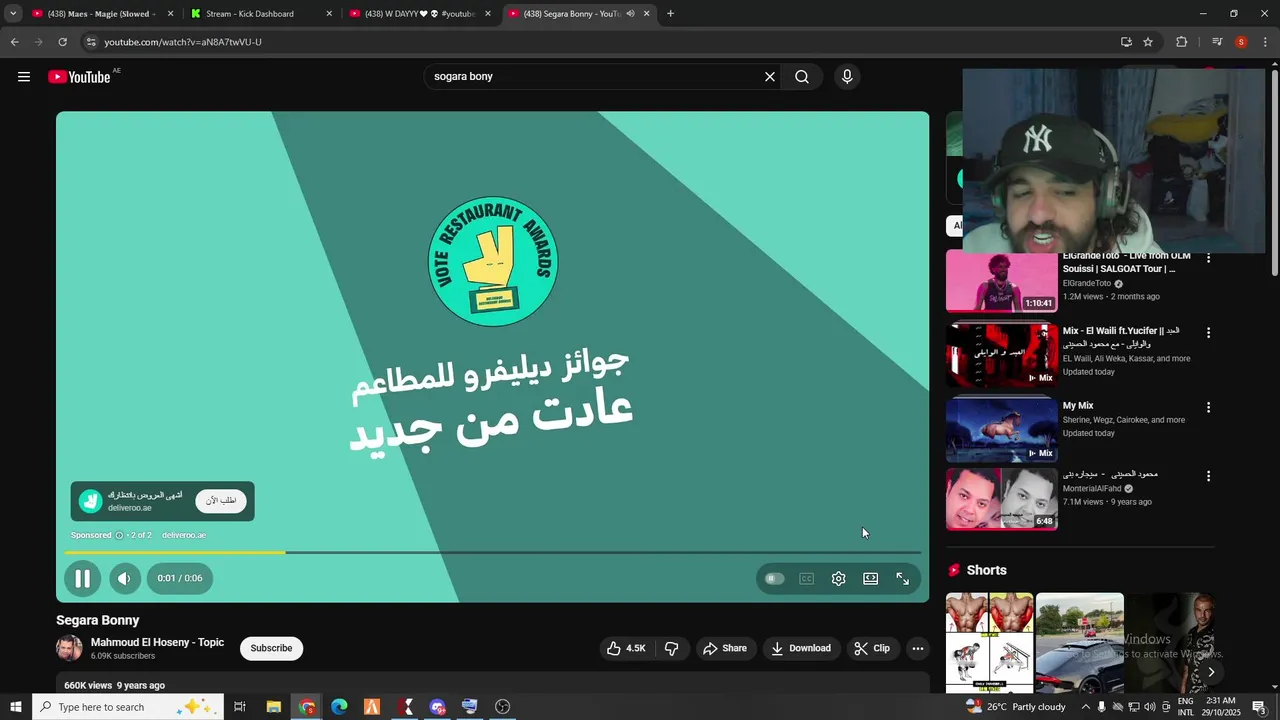
Task: Seek on the video progress bar
Action: (x=492, y=552)
